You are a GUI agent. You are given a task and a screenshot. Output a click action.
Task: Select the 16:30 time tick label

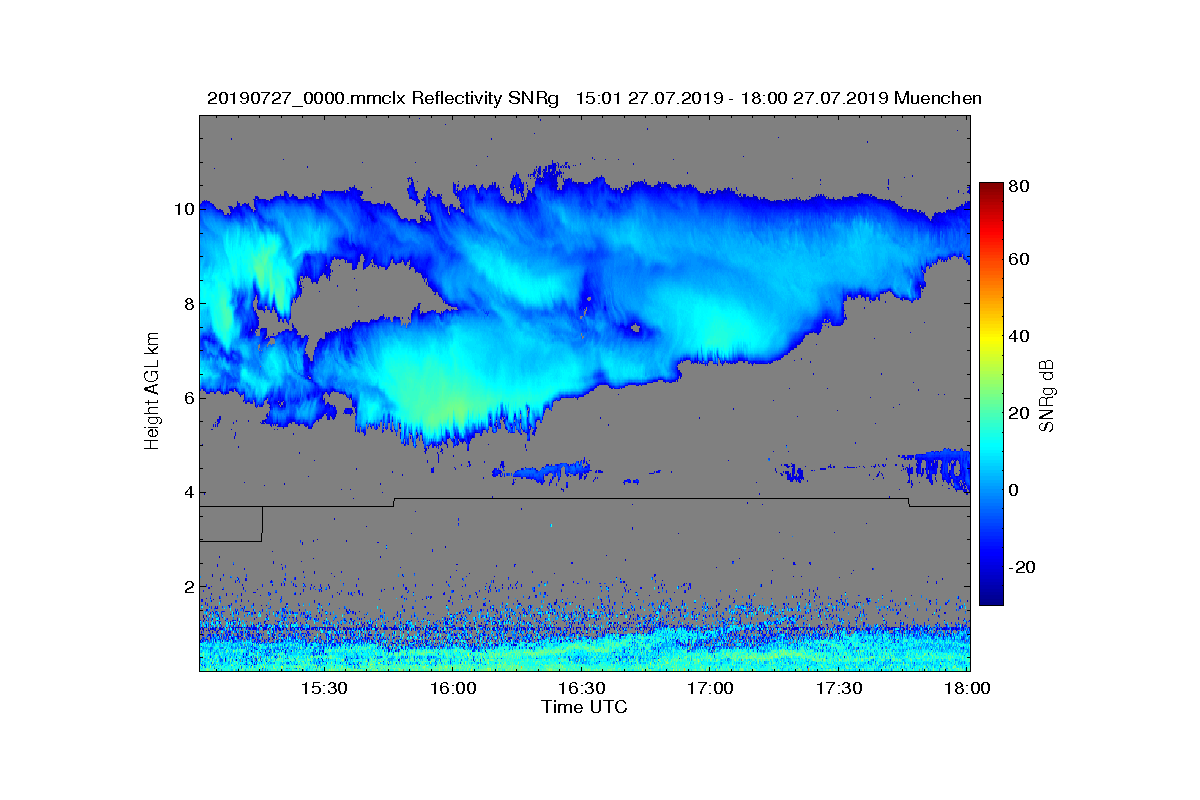click(582, 689)
